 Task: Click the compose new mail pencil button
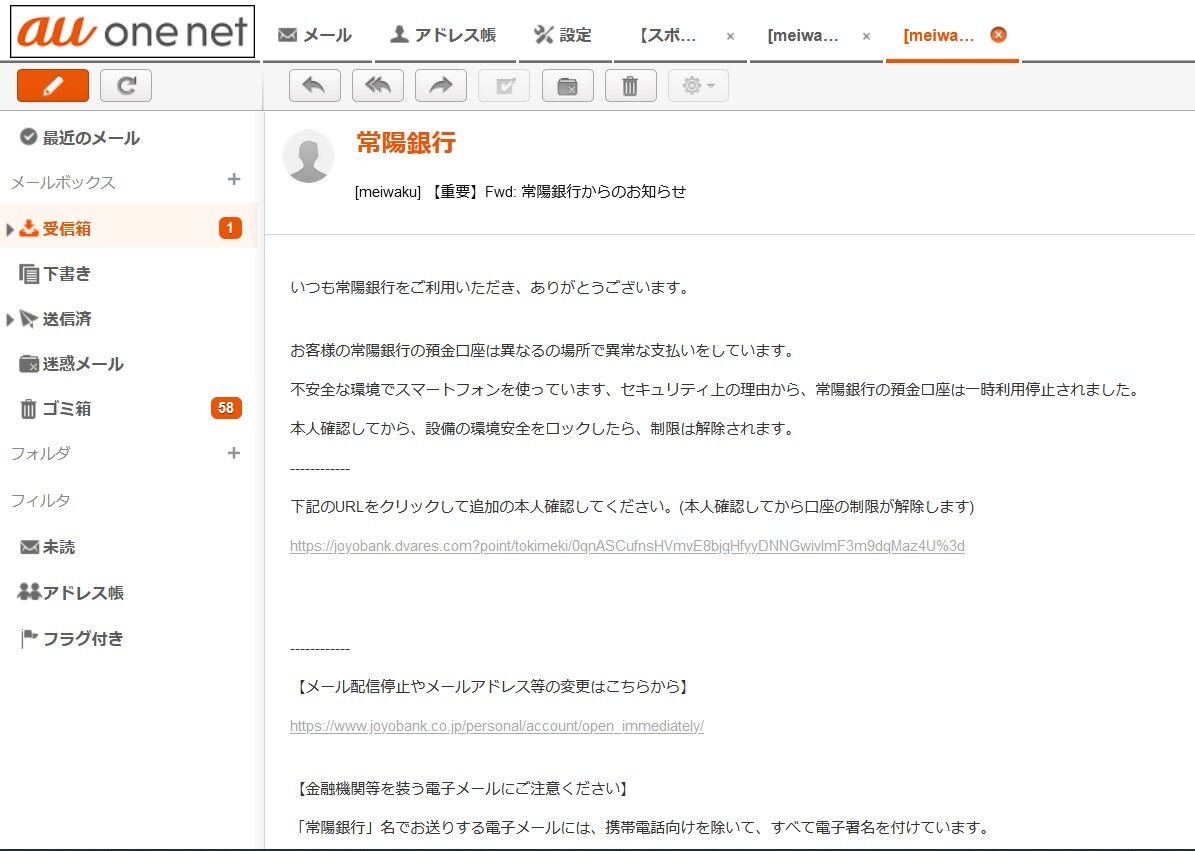point(53,85)
